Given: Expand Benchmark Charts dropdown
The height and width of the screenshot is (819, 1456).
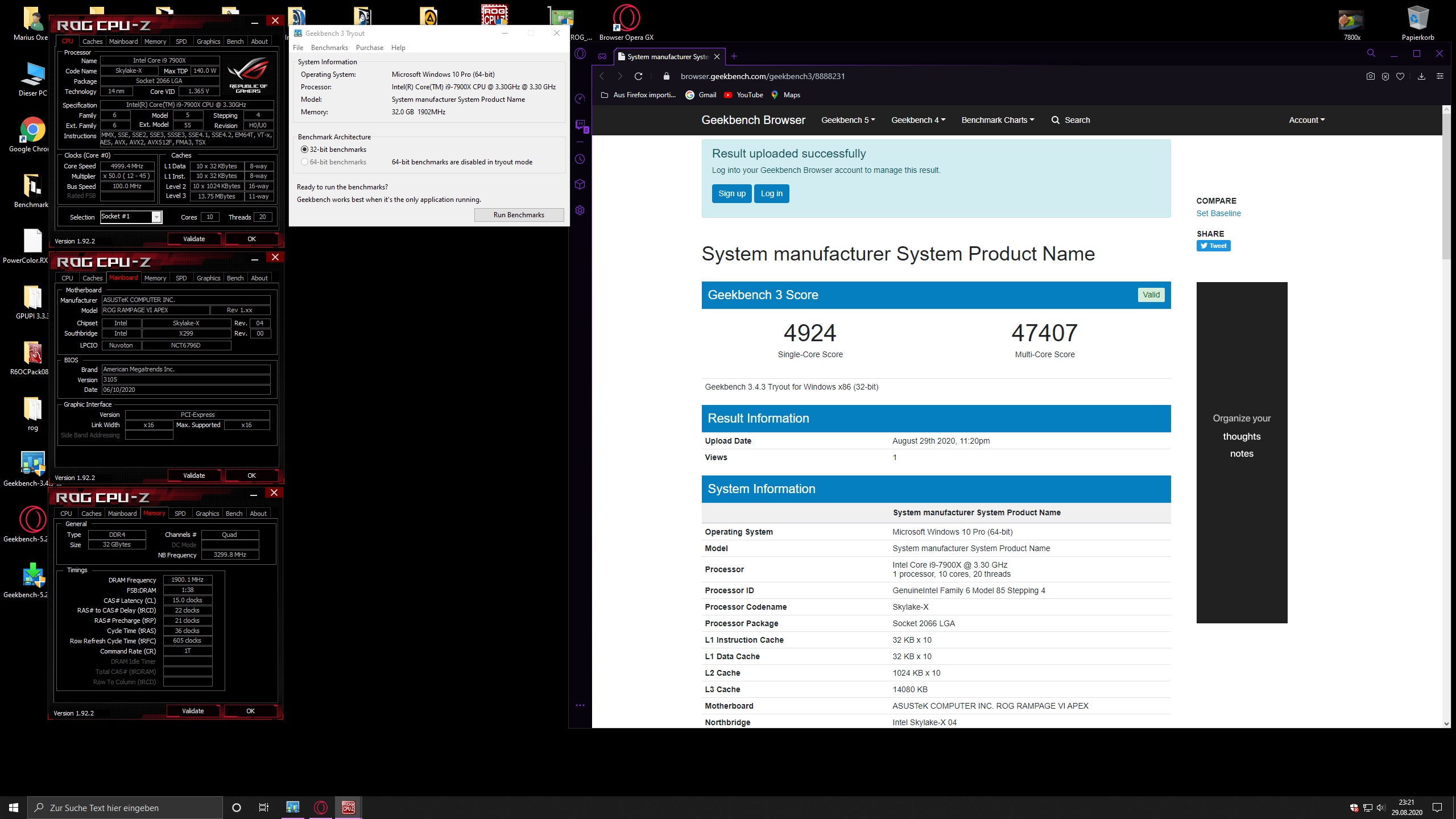Looking at the screenshot, I should tap(998, 120).
